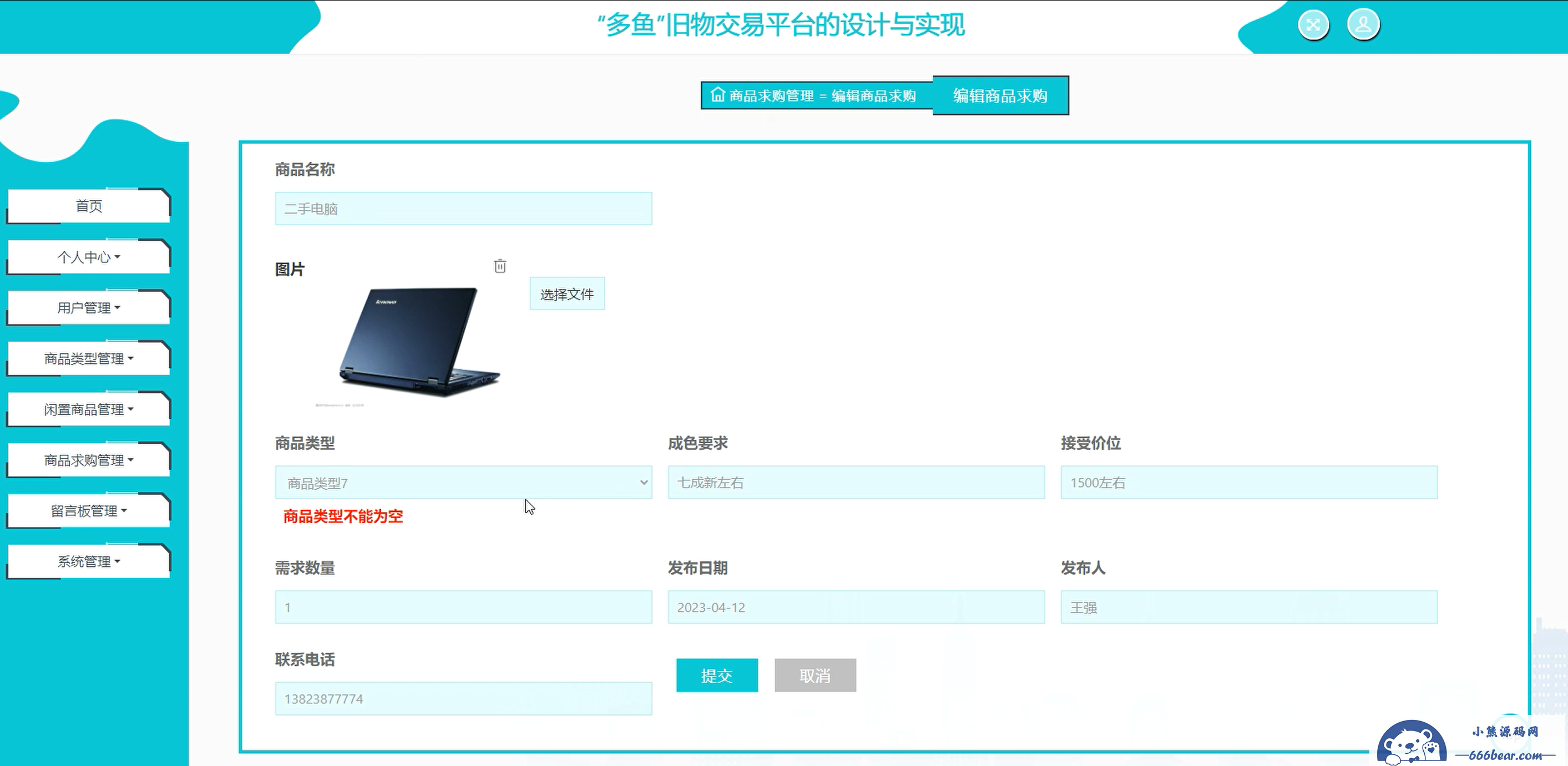Click the fullscreen toggle icon in header
The width and height of the screenshot is (1568, 766).
click(x=1313, y=25)
